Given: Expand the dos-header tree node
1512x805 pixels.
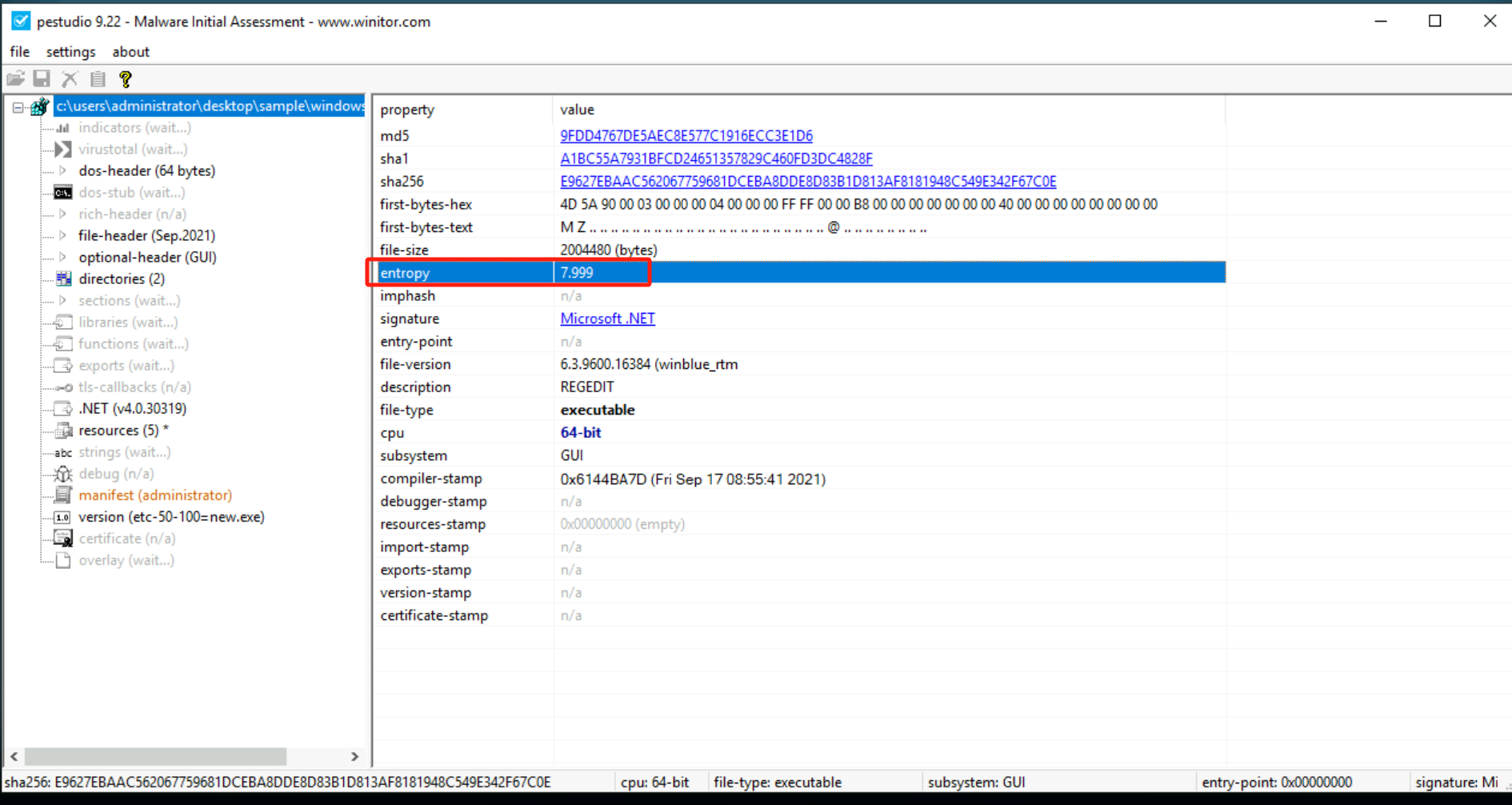Looking at the screenshot, I should tap(63, 171).
